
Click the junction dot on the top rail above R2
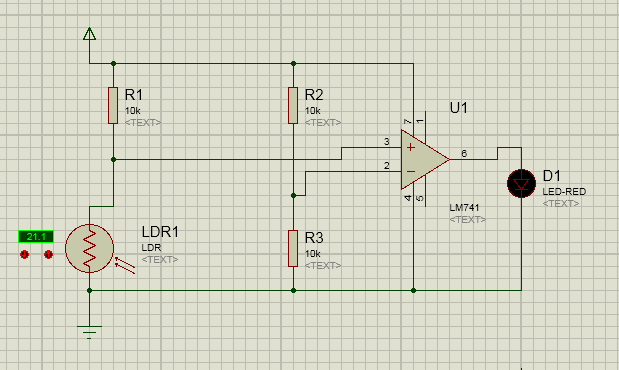(293, 63)
